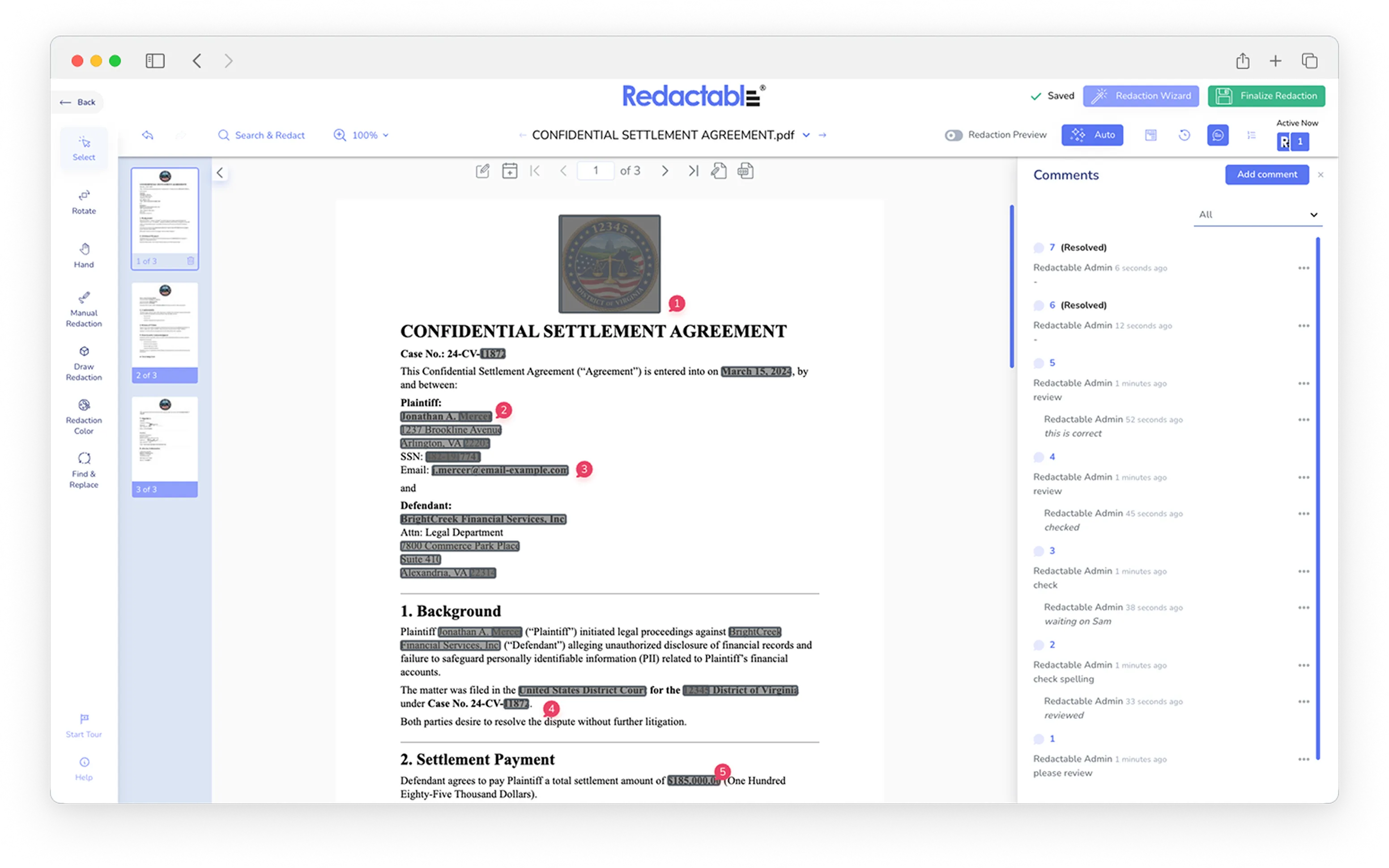Open the page 2 of 3 thumbnail
The height and width of the screenshot is (868, 1389).
point(165,332)
